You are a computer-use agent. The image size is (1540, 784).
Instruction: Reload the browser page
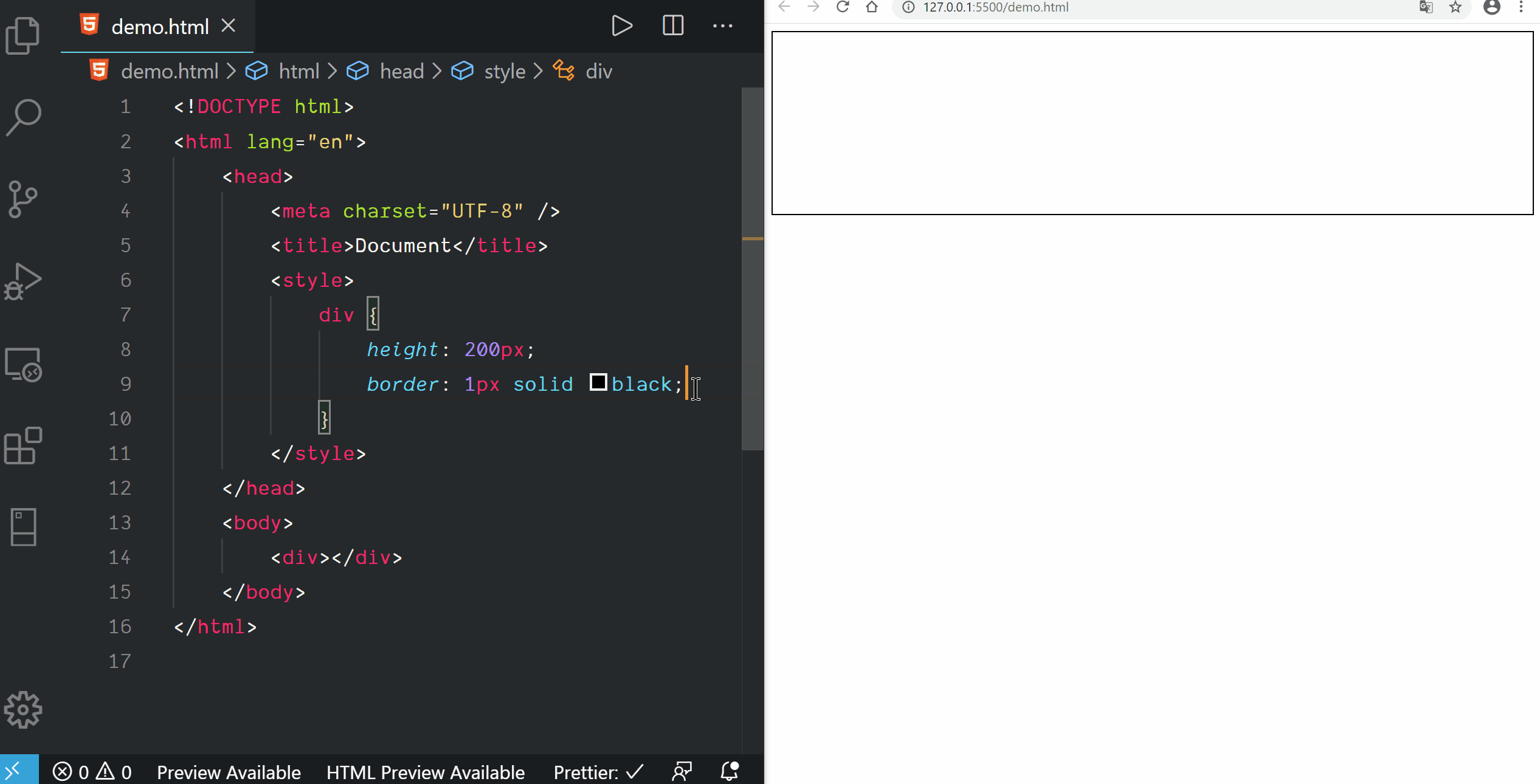[842, 7]
